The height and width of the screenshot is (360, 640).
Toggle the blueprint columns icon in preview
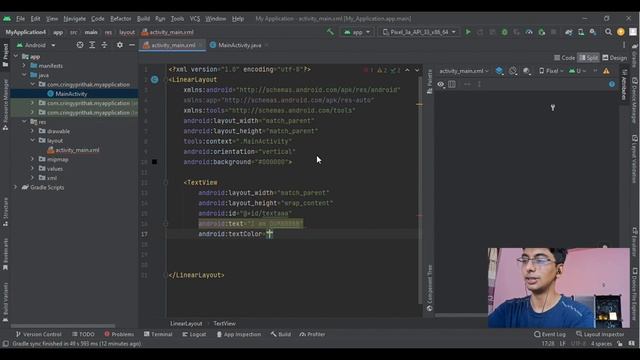(x=452, y=84)
